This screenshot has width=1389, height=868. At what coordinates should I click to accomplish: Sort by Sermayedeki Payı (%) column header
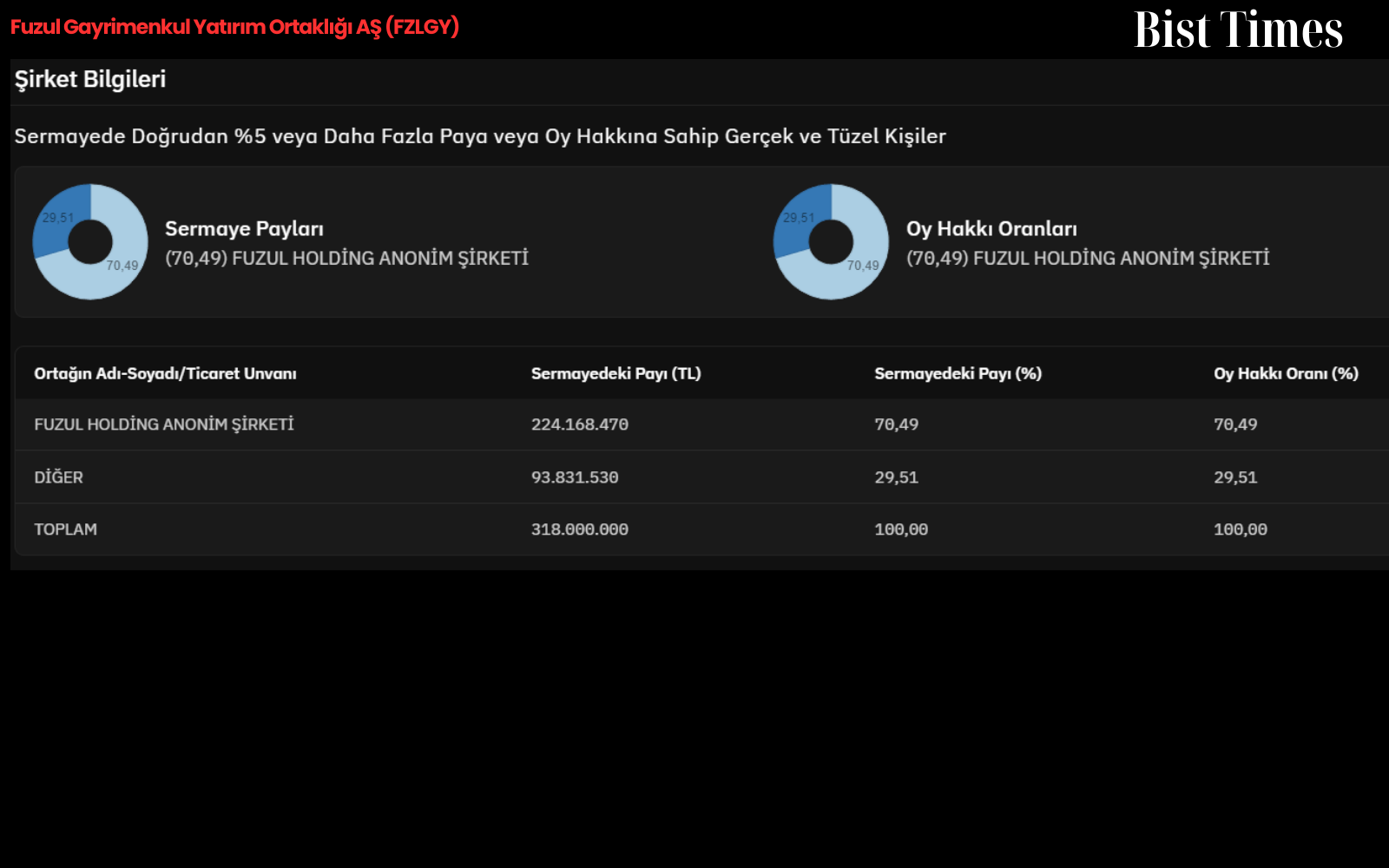coord(958,374)
